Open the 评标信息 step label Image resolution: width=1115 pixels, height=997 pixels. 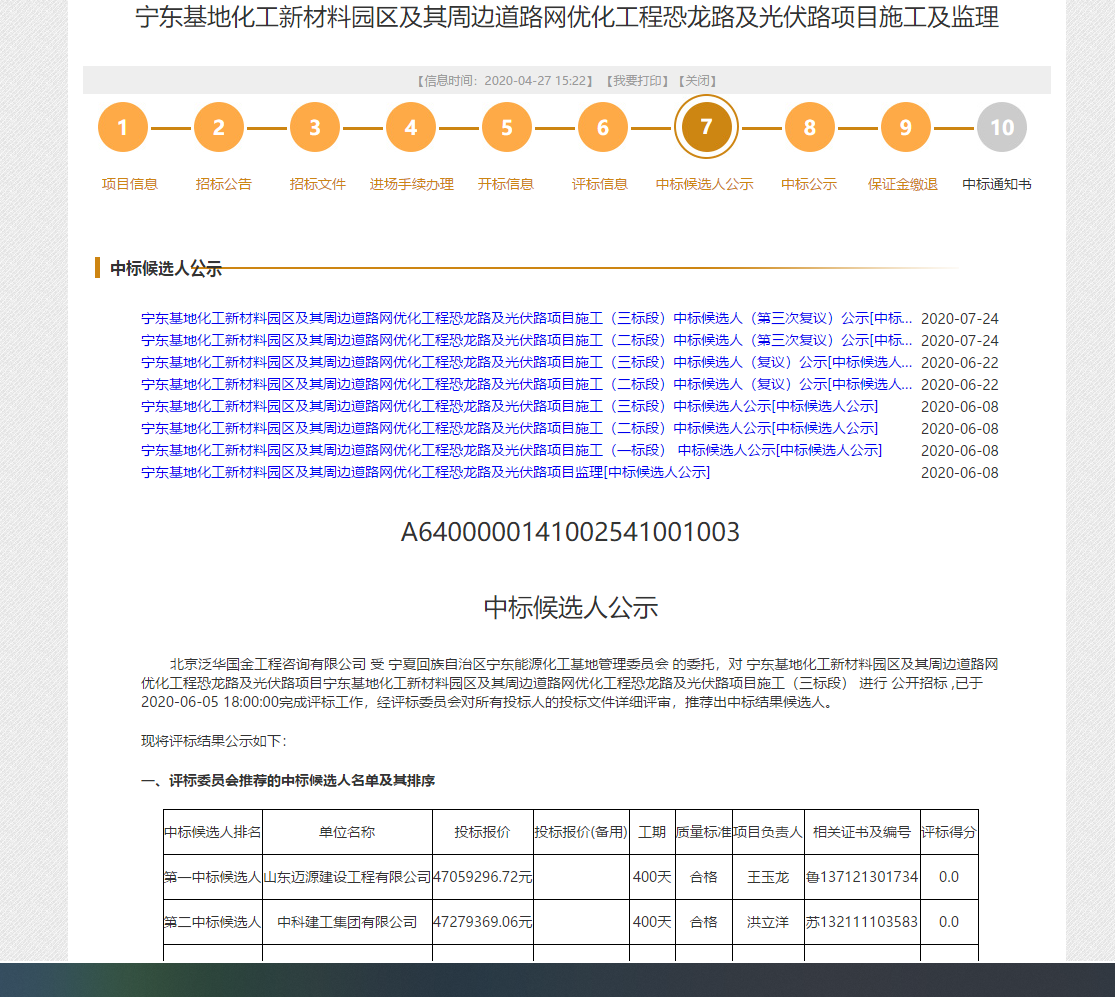pos(600,184)
